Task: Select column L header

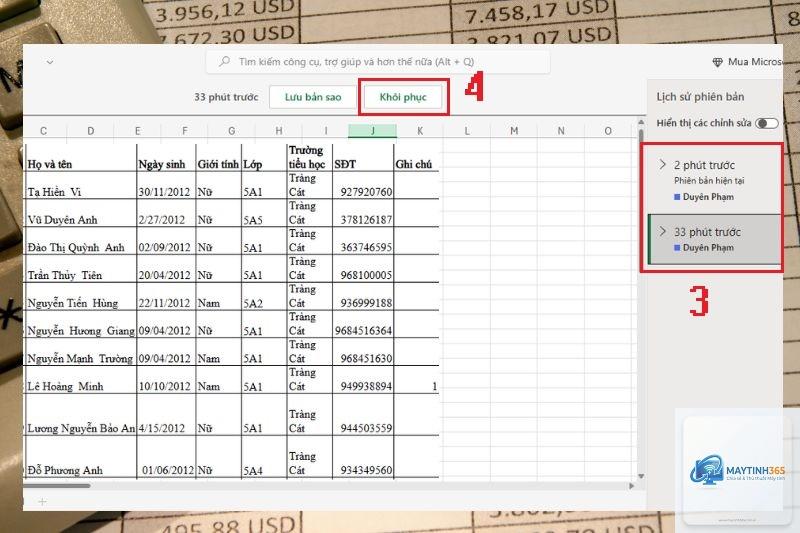Action: [467, 131]
